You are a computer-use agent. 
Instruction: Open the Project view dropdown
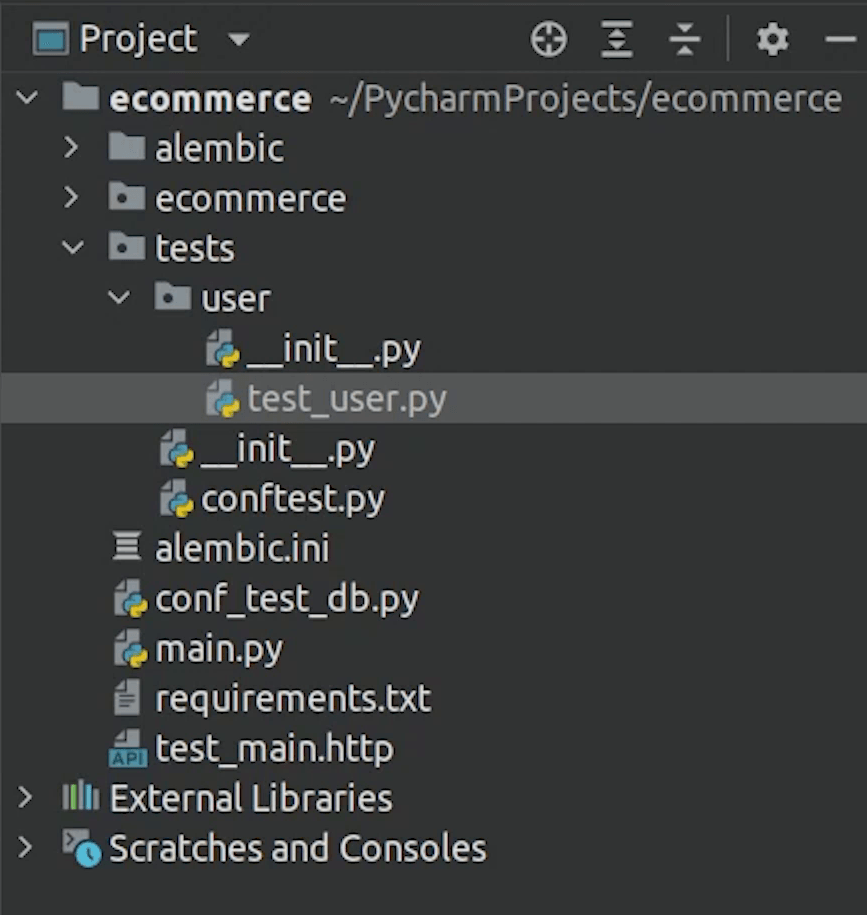click(238, 40)
